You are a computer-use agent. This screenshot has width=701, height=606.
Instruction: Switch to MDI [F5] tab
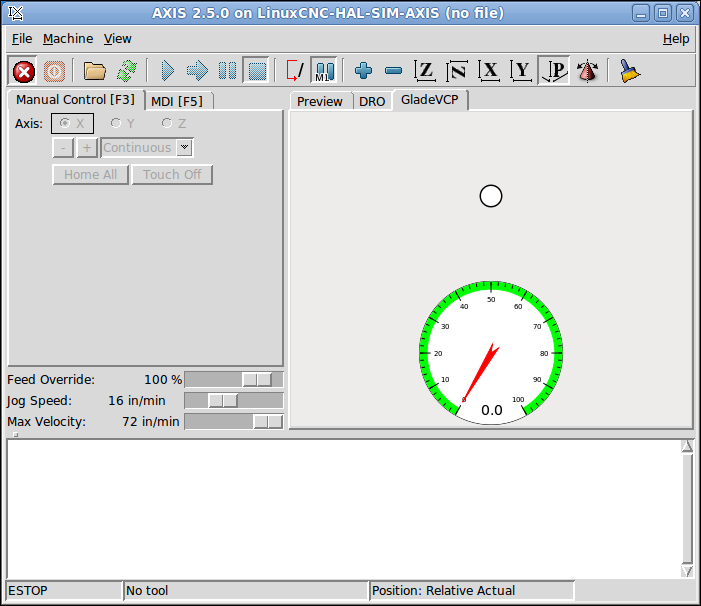click(x=177, y=101)
